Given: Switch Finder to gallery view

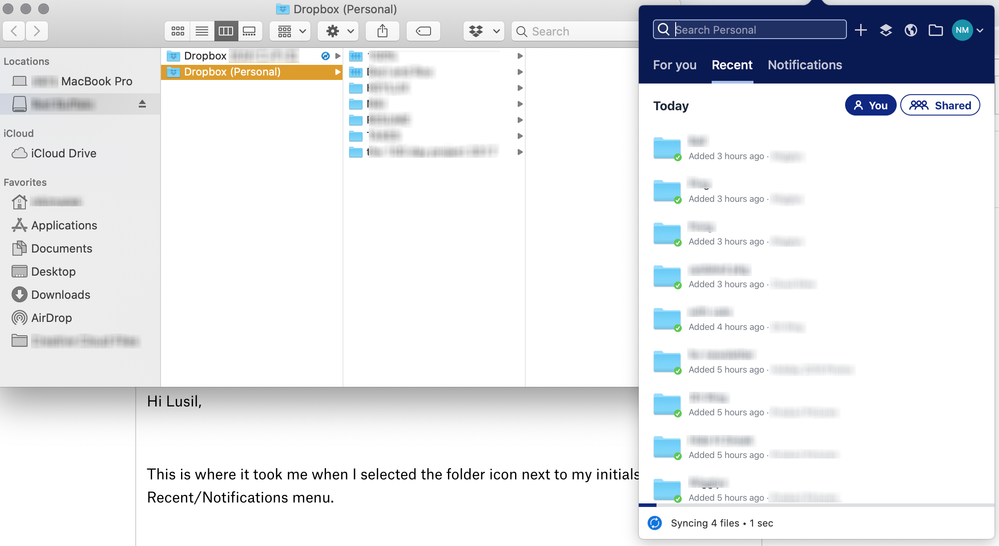Looking at the screenshot, I should coord(249,31).
